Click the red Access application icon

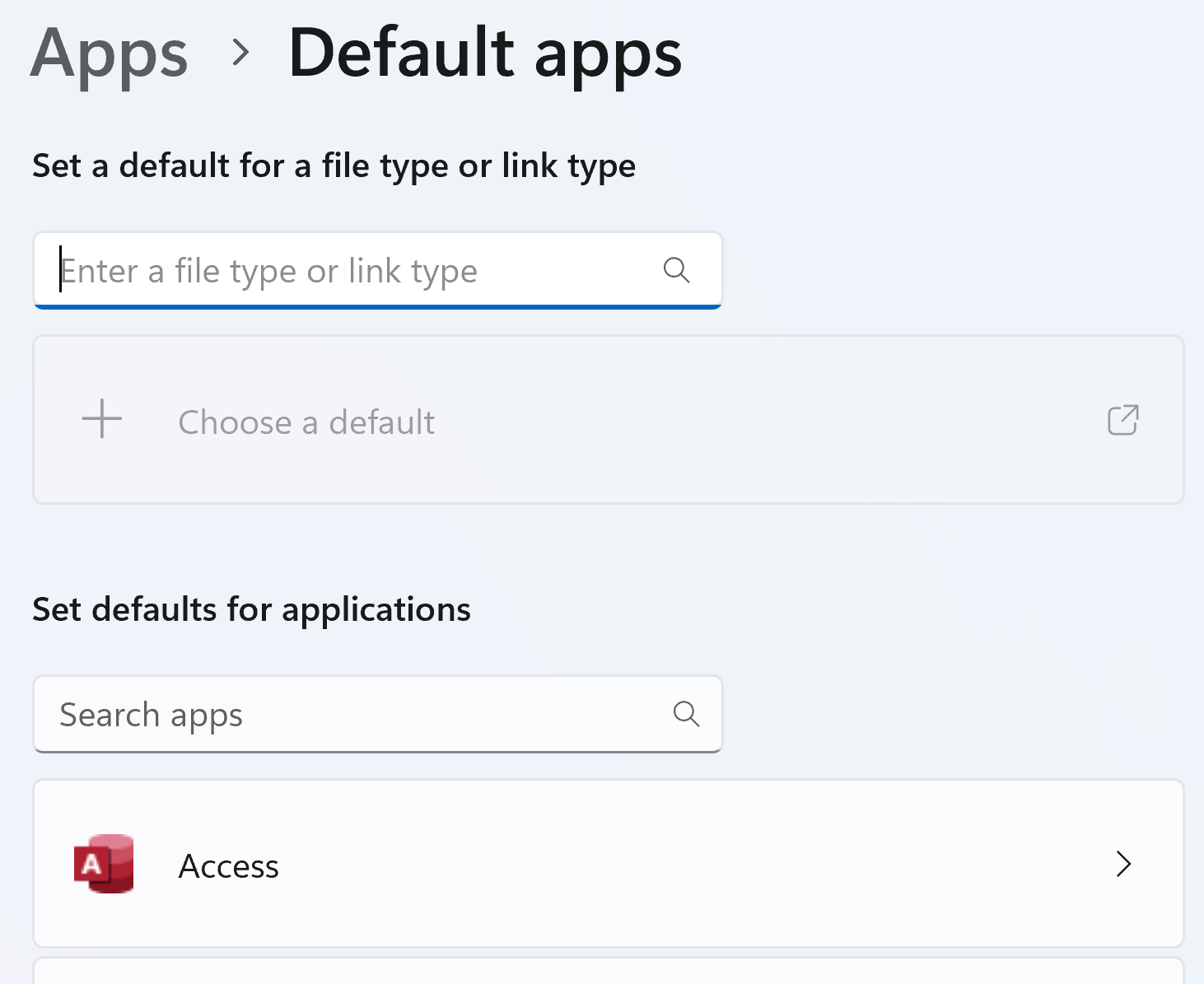coord(104,864)
